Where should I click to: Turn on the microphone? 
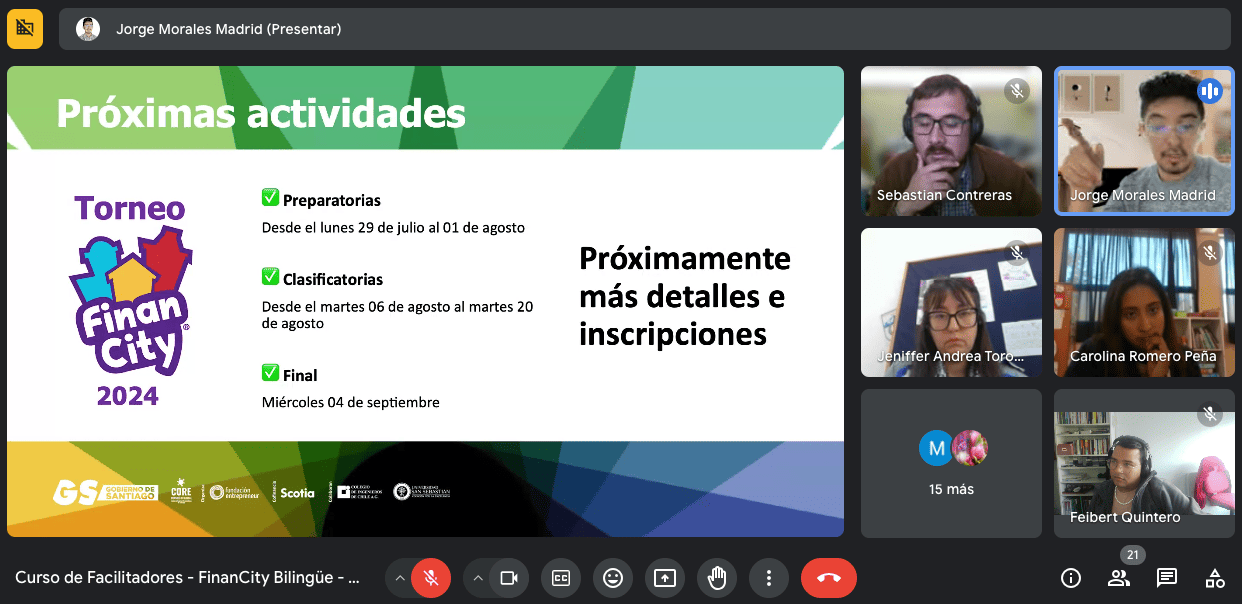coord(431,578)
